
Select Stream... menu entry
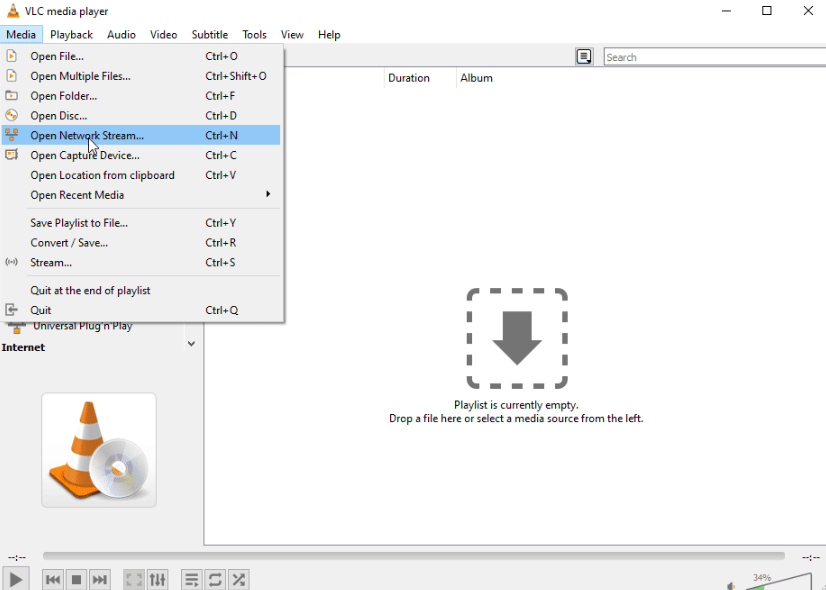coord(141,262)
